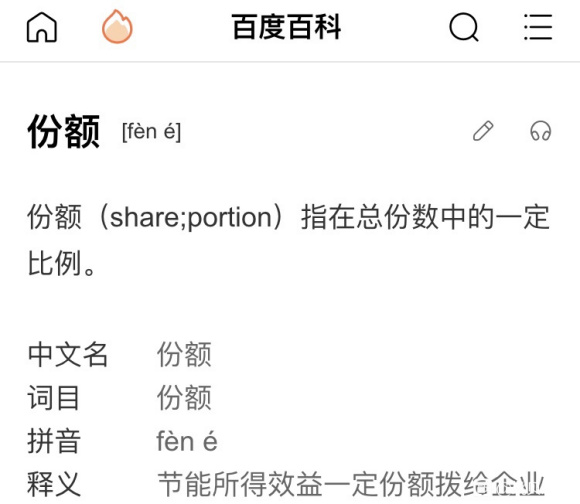Select the 释义 label

tap(54, 484)
